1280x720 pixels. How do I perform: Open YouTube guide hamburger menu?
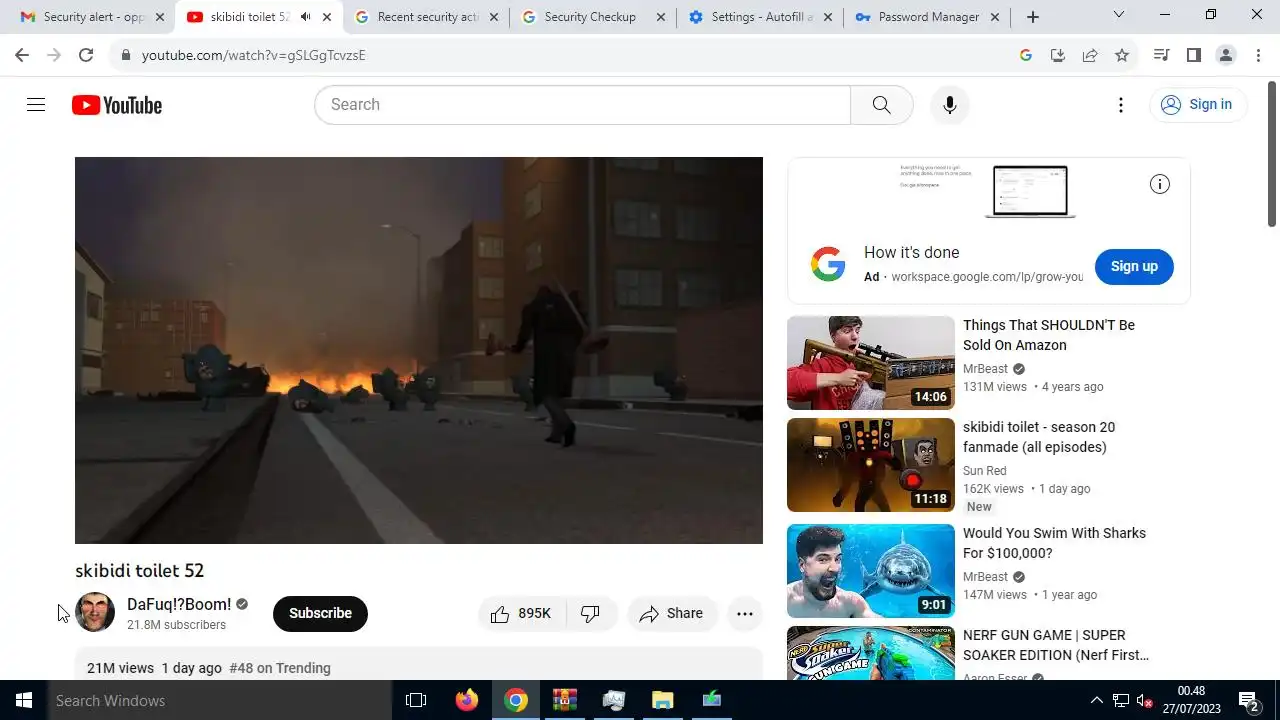click(36, 105)
